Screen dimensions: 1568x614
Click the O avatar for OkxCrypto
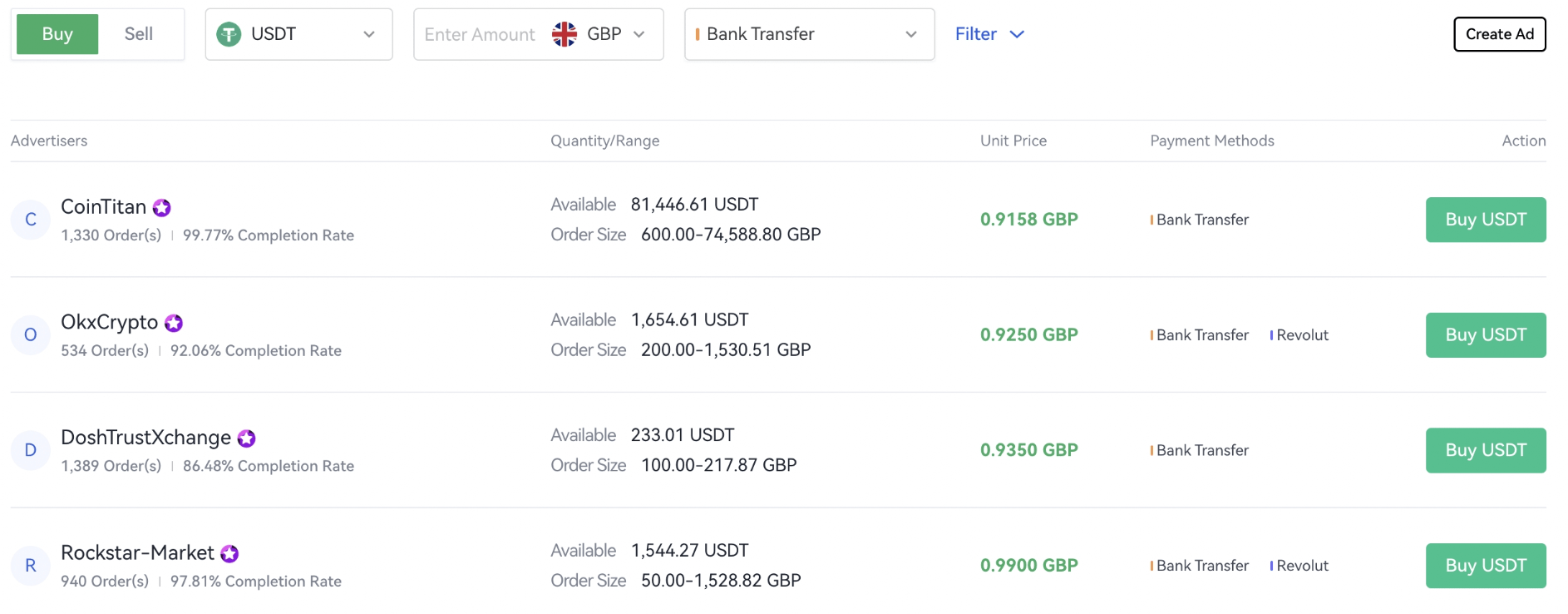[31, 334]
